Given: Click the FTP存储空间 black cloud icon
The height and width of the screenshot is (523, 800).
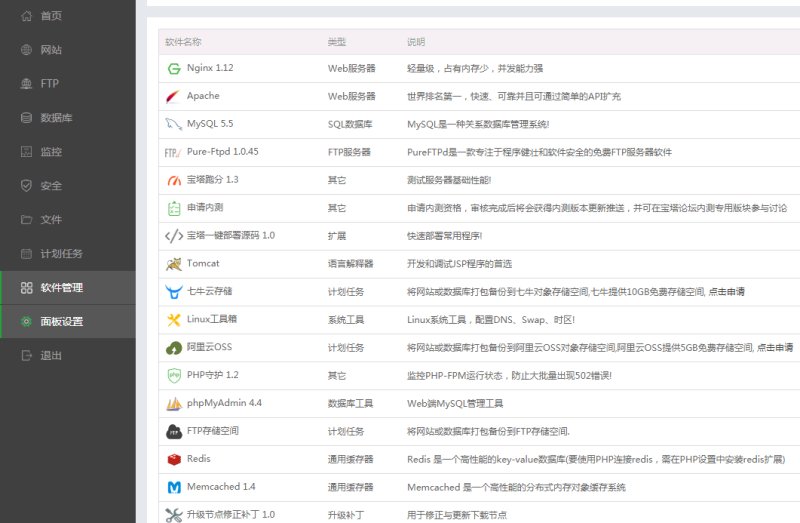Looking at the screenshot, I should tap(174, 432).
